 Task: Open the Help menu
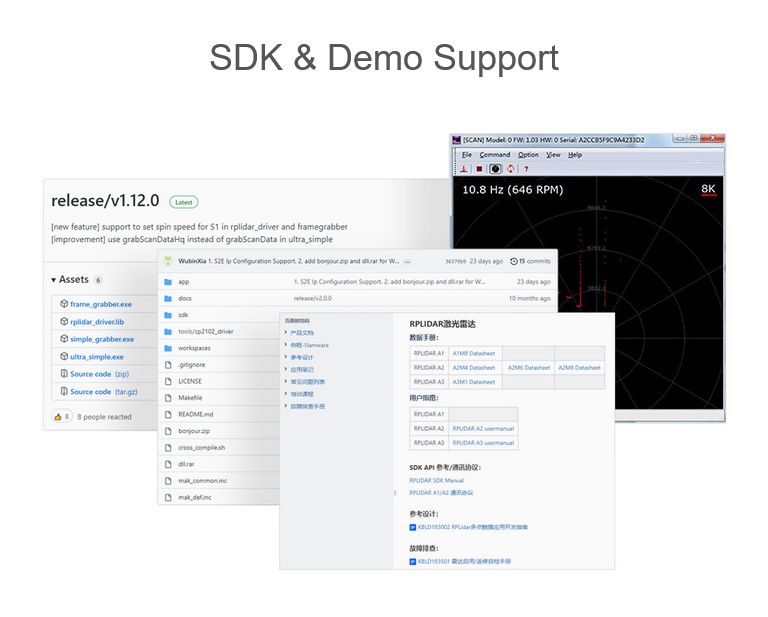(575, 155)
